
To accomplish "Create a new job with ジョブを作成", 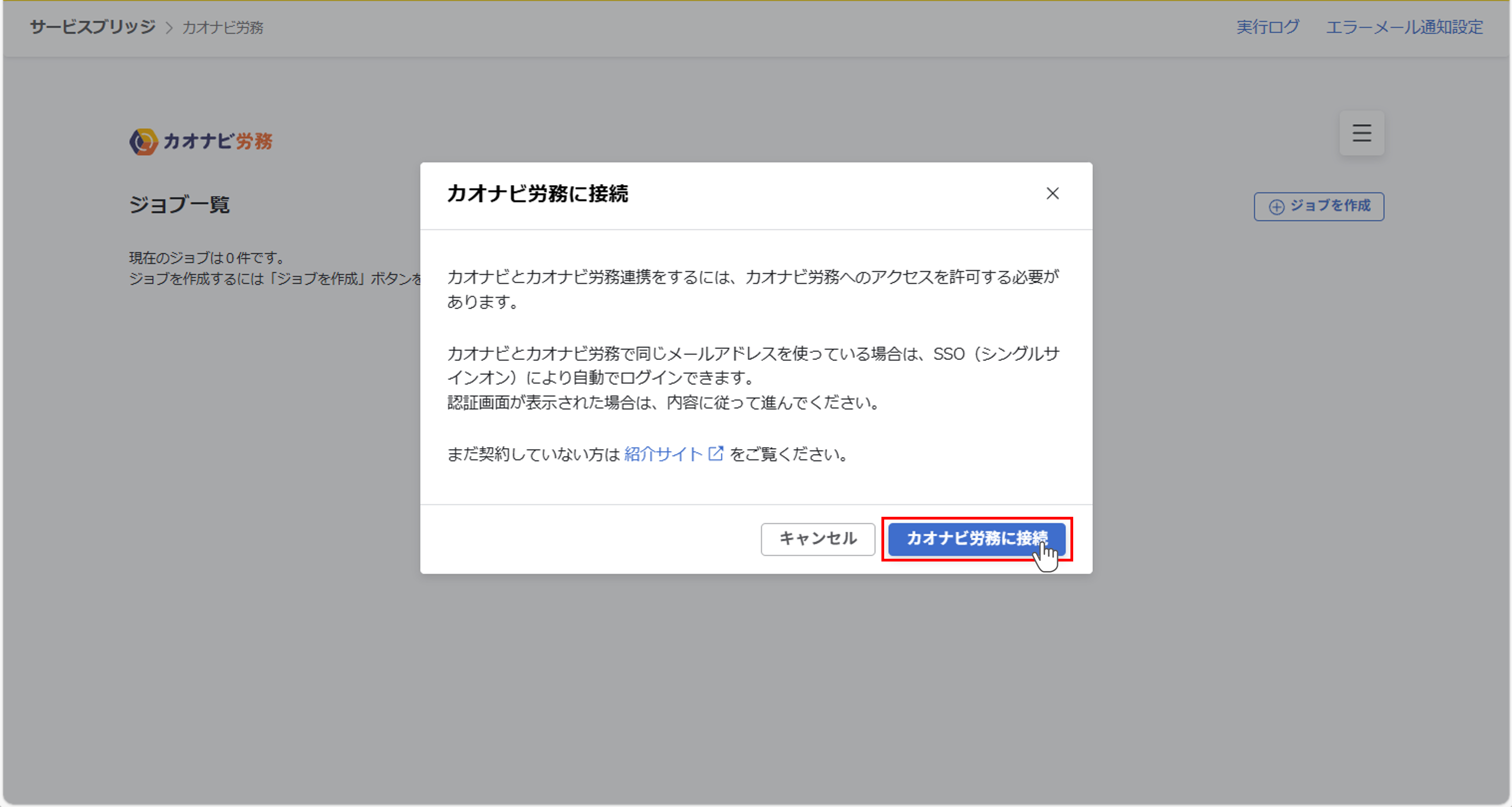I will click(x=1319, y=206).
